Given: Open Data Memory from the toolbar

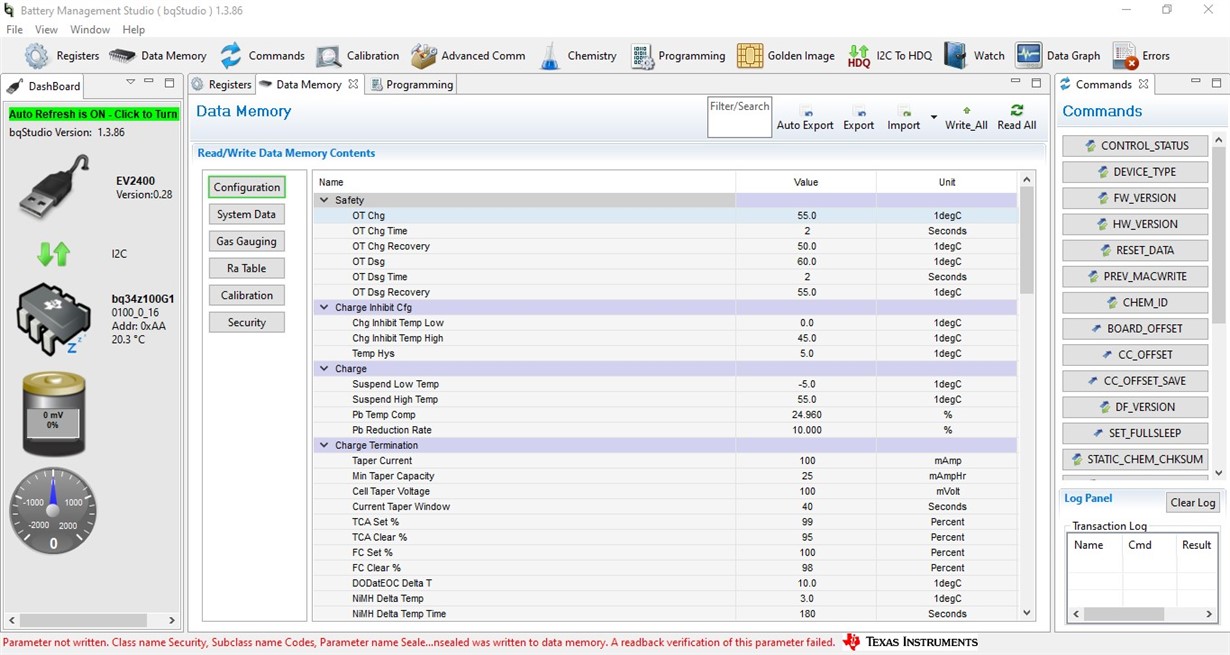Looking at the screenshot, I should 122,56.
